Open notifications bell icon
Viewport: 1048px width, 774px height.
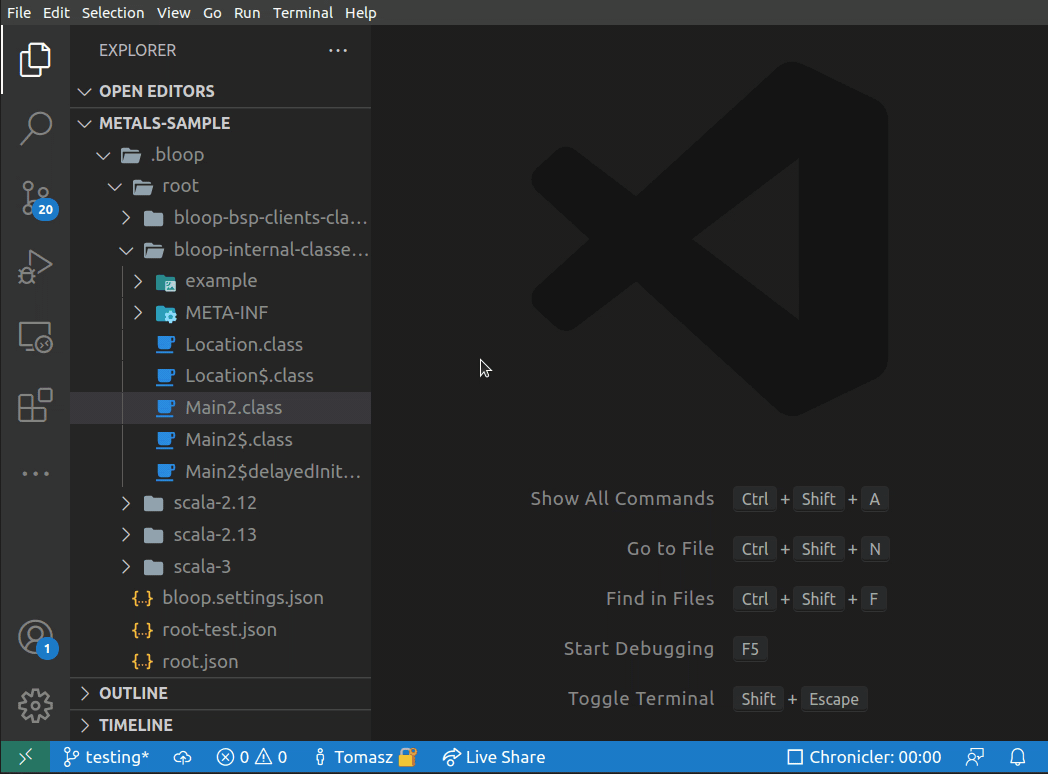pyautogui.click(x=1017, y=757)
